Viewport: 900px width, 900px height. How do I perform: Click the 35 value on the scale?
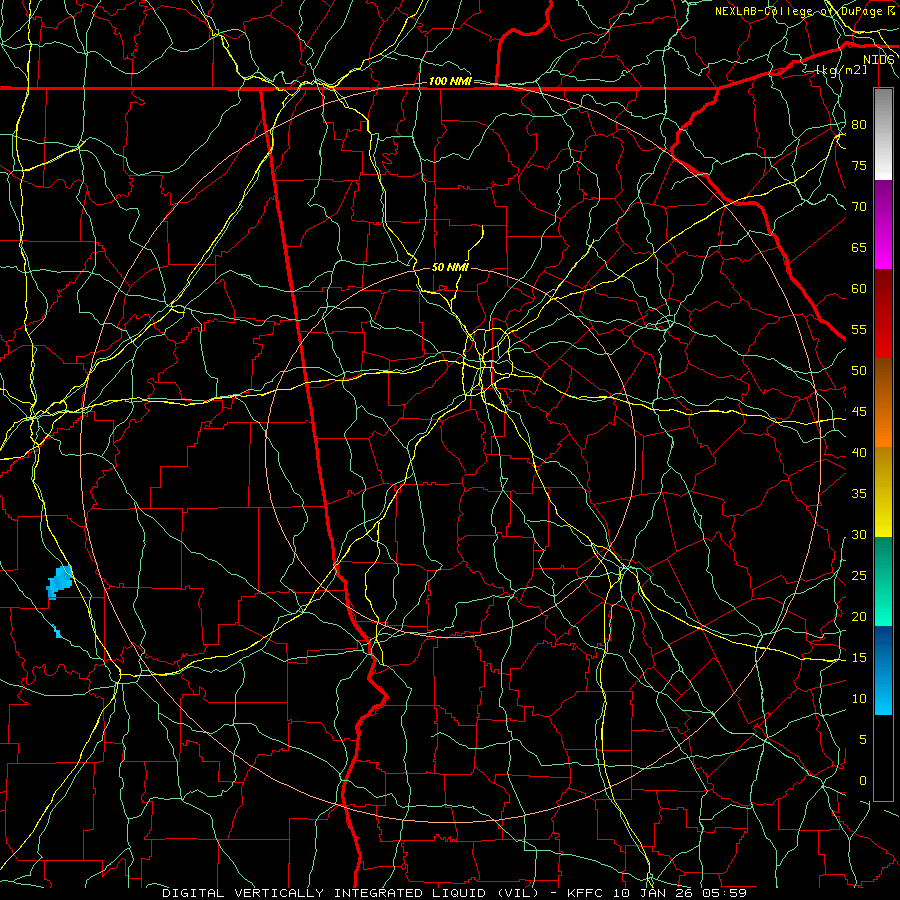point(859,494)
